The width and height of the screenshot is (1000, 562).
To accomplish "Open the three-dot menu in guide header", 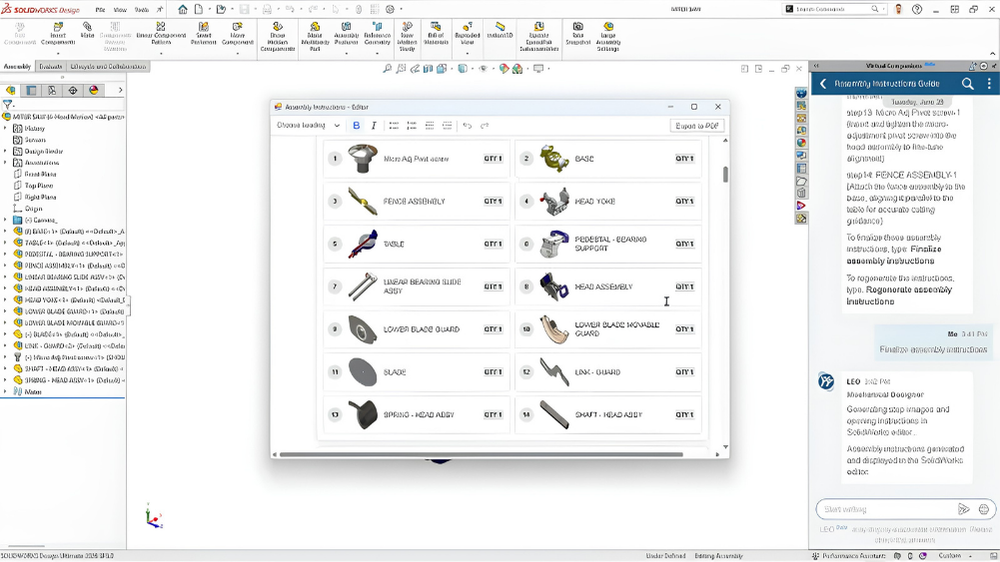I will point(989,84).
